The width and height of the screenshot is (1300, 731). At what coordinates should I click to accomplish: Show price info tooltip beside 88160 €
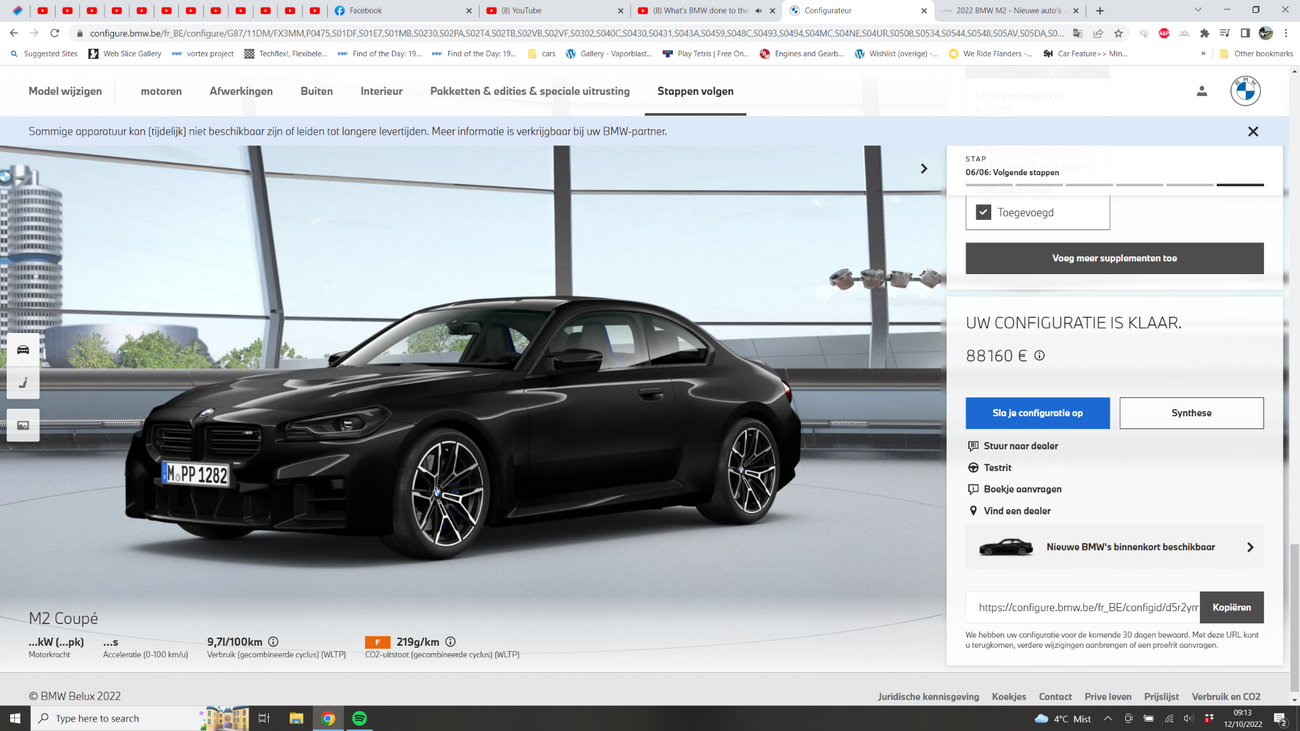[1040, 356]
